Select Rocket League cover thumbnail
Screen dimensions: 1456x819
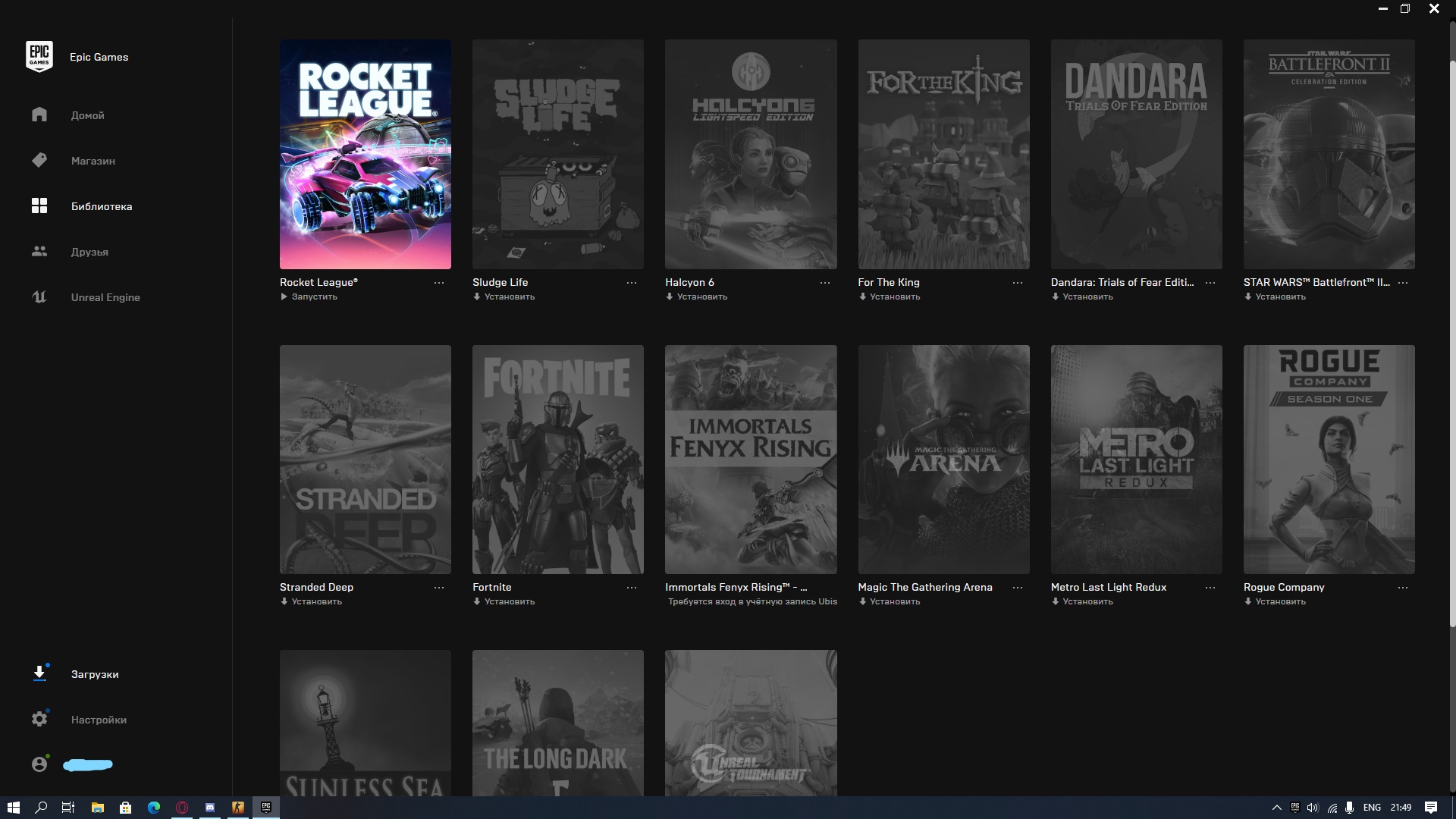click(x=366, y=154)
